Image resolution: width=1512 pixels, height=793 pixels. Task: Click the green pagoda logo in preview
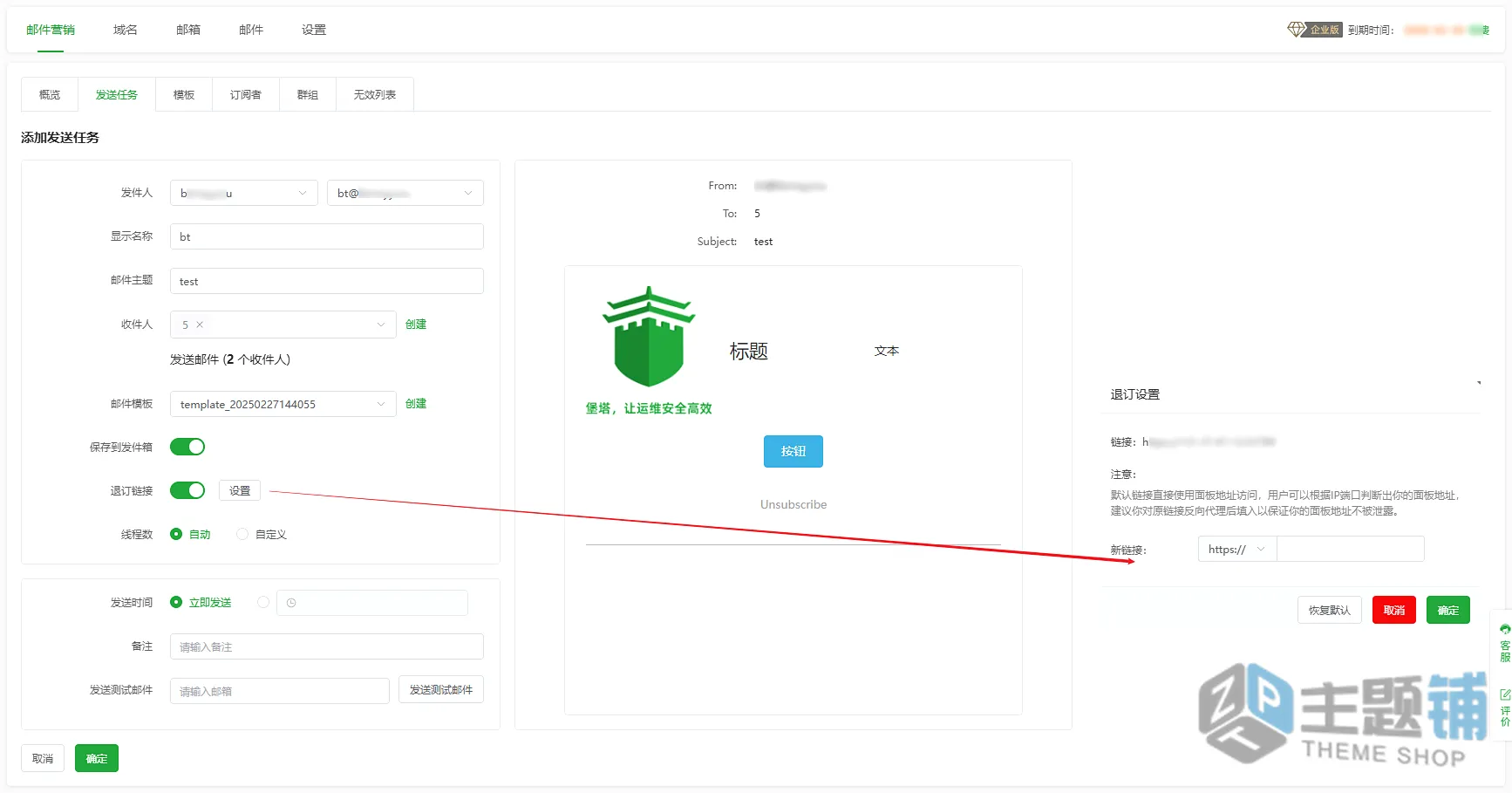tap(649, 337)
